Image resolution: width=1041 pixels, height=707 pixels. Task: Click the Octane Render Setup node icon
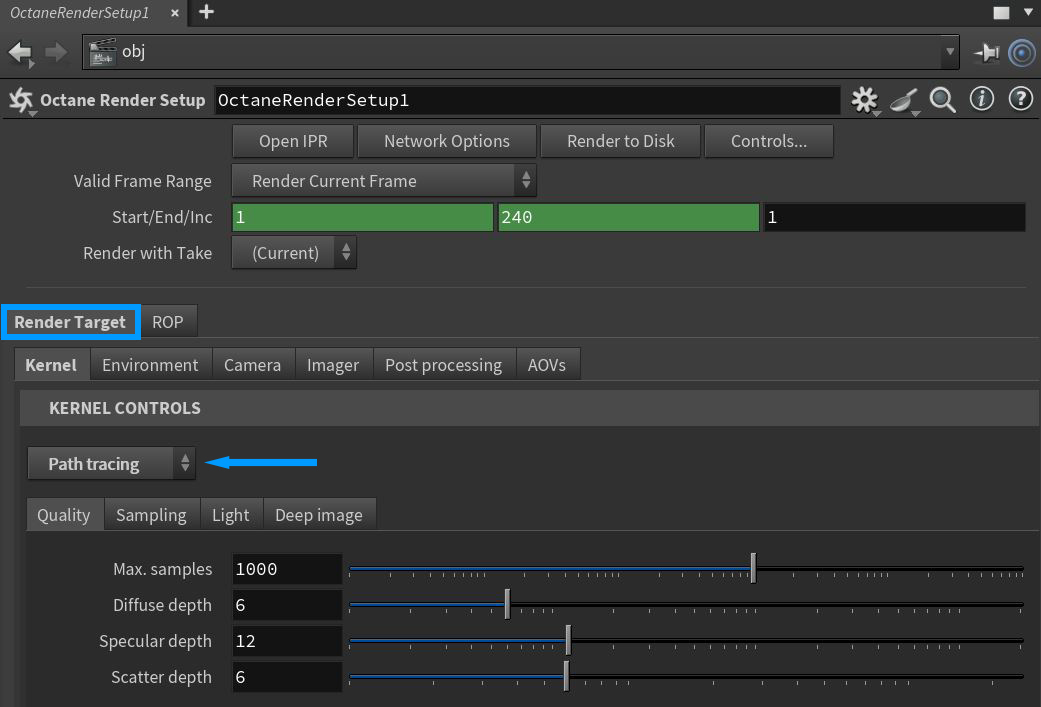pyautogui.click(x=20, y=100)
